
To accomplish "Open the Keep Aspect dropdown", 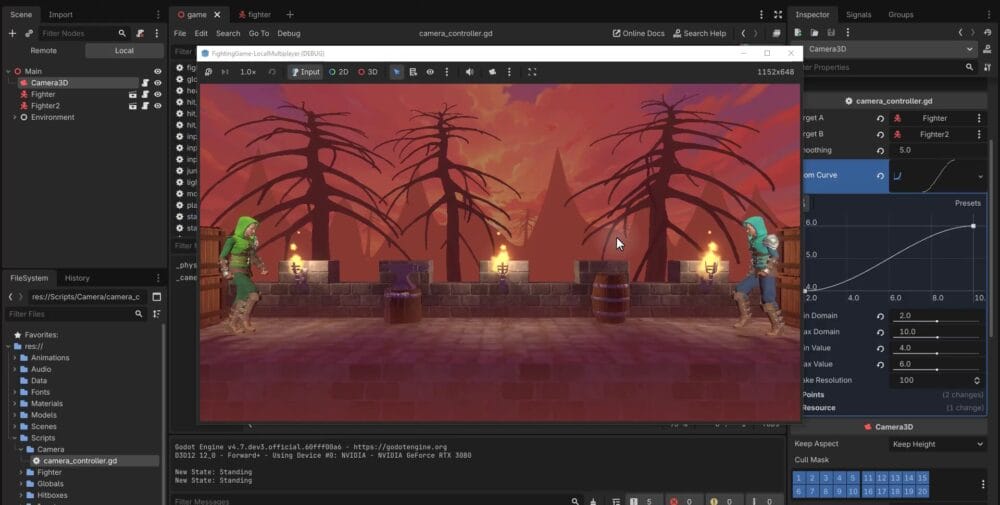I will click(938, 444).
